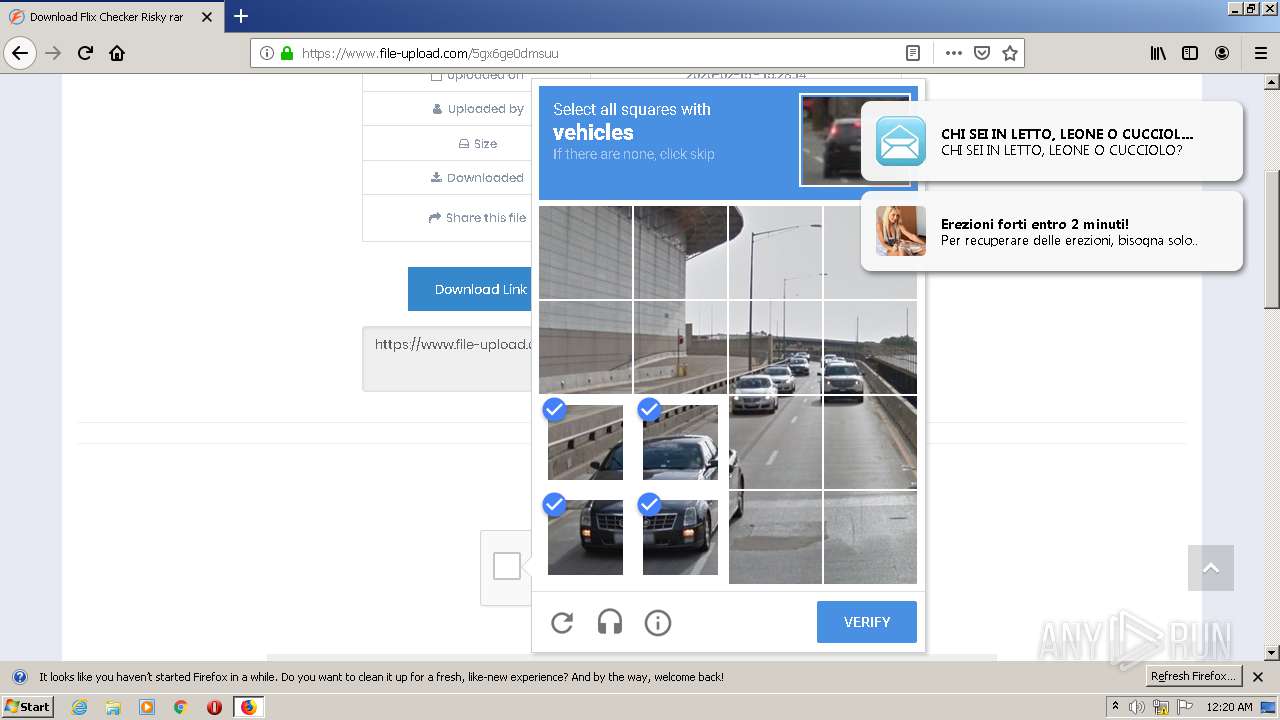Open the Windows Start menu
1280x720 pixels.
(27, 706)
